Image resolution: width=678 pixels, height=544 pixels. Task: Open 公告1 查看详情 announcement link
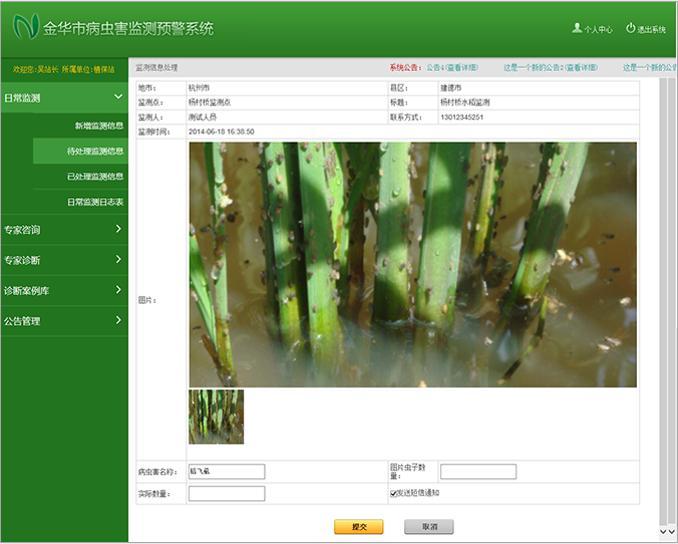[x=452, y=68]
